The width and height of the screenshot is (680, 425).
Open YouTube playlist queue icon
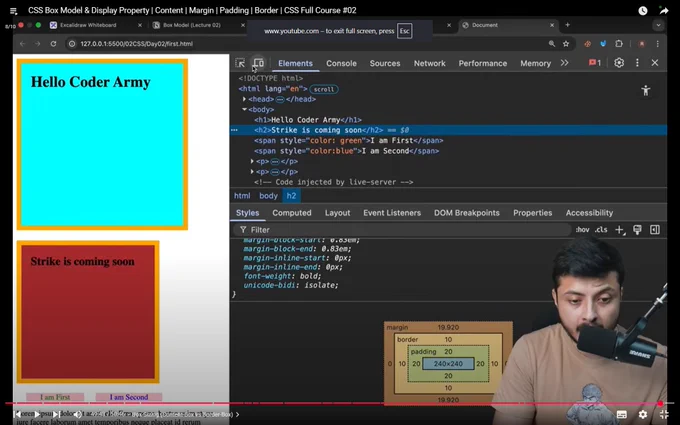pos(13,11)
